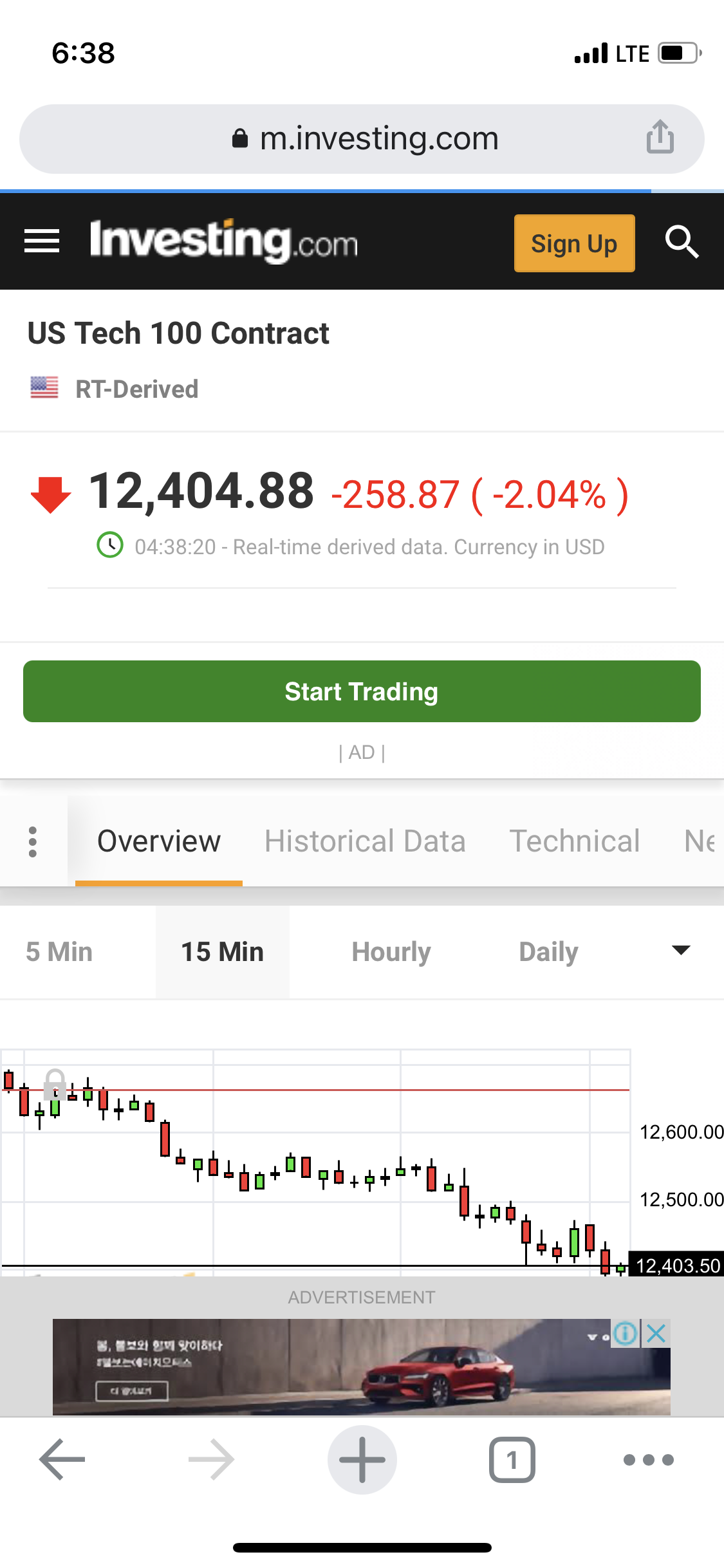This screenshot has width=724, height=1568.
Task: Expand the chart timeframe dropdown arrow
Action: [680, 950]
